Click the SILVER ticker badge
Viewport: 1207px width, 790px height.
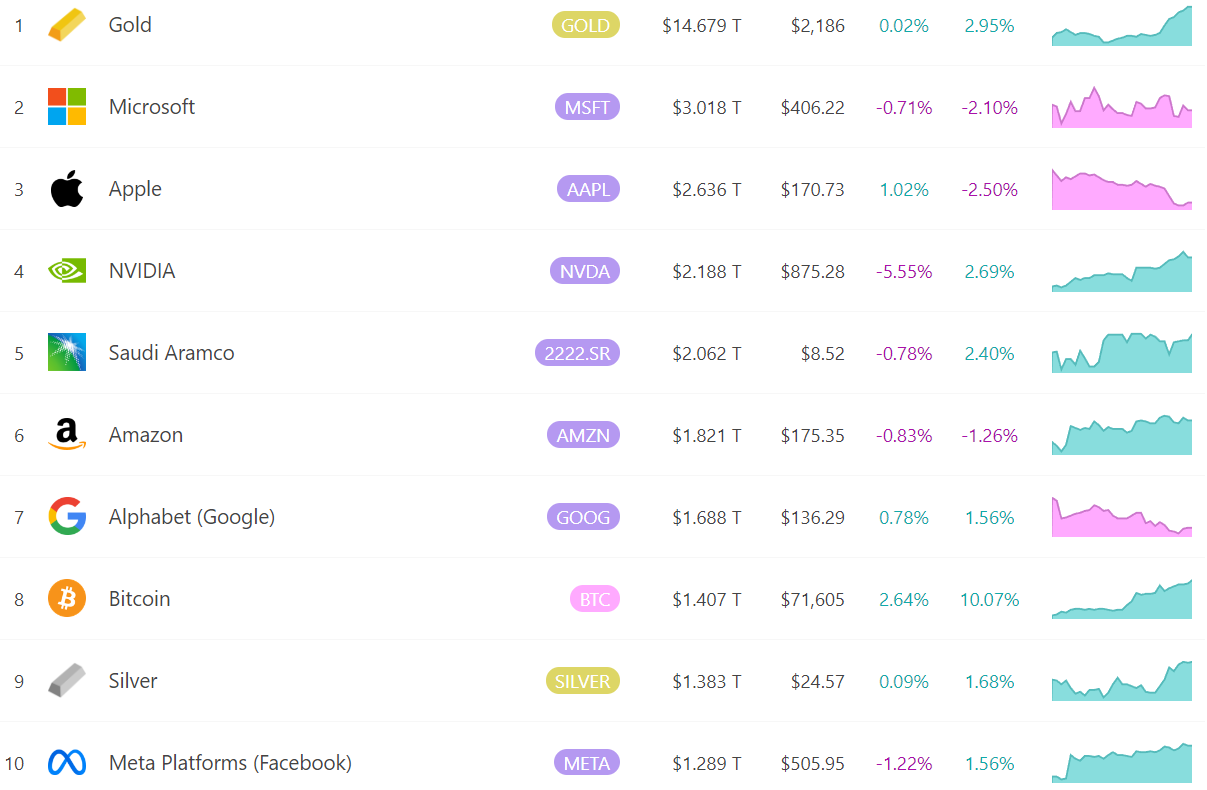(x=583, y=681)
